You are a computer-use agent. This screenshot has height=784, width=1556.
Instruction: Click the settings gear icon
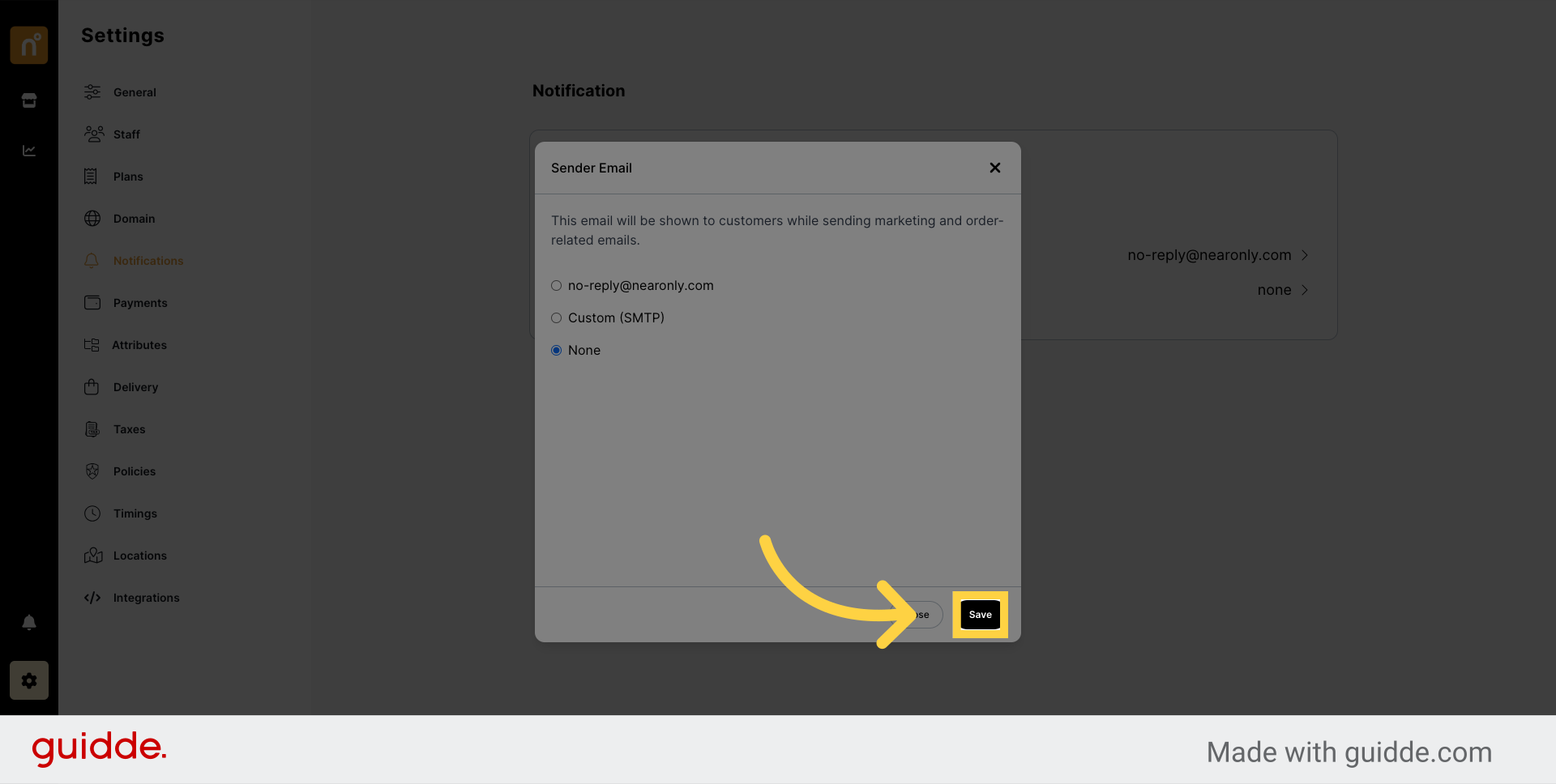click(29, 680)
